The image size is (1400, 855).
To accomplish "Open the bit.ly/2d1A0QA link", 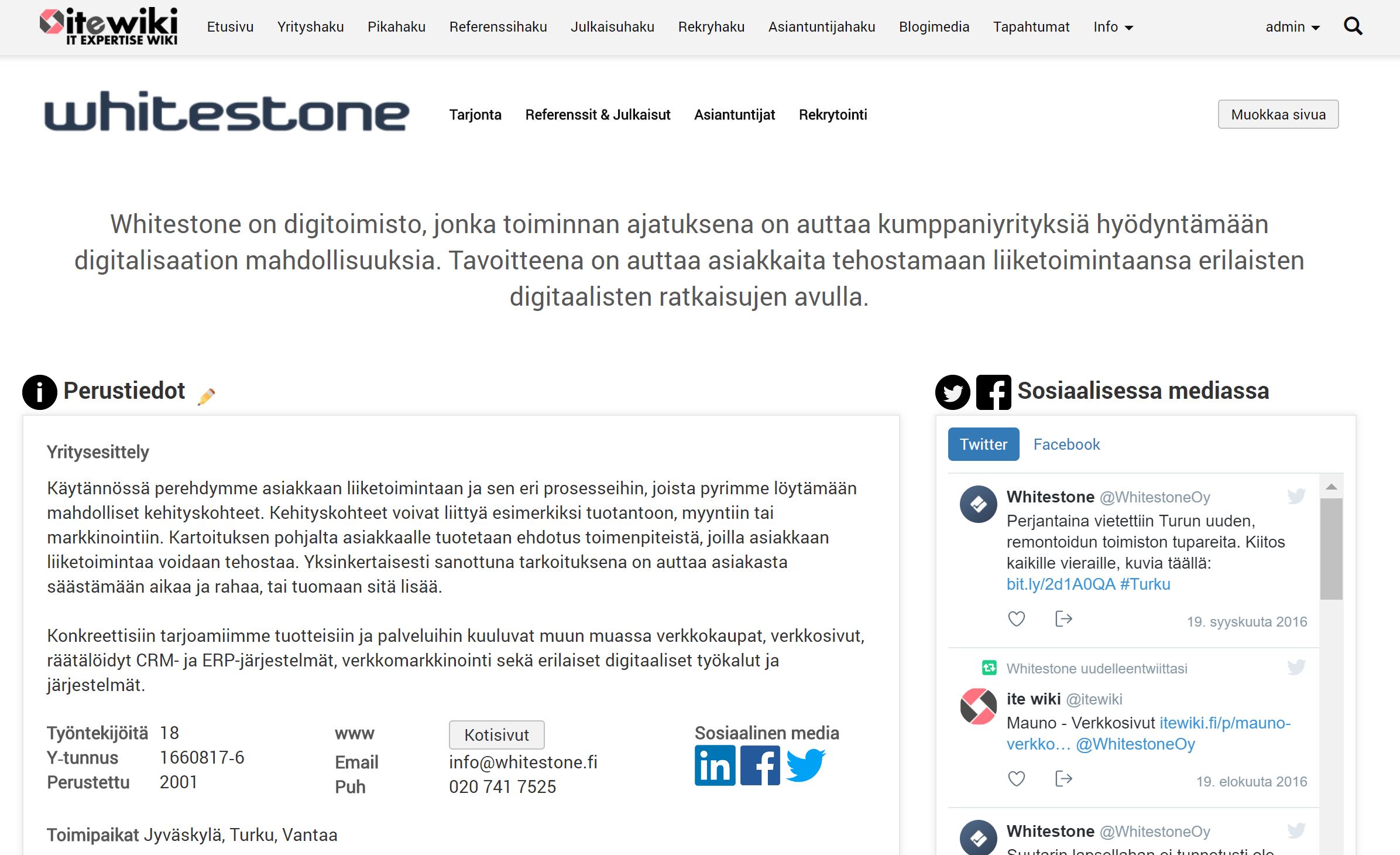I will pyautogui.click(x=1061, y=584).
